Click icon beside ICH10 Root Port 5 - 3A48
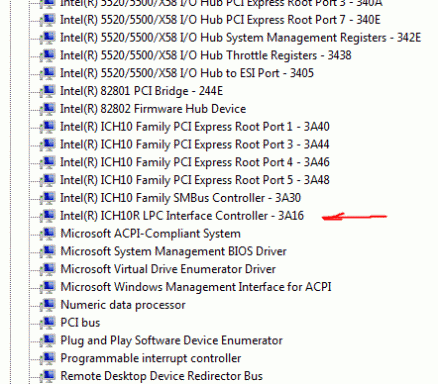 pos(48,180)
